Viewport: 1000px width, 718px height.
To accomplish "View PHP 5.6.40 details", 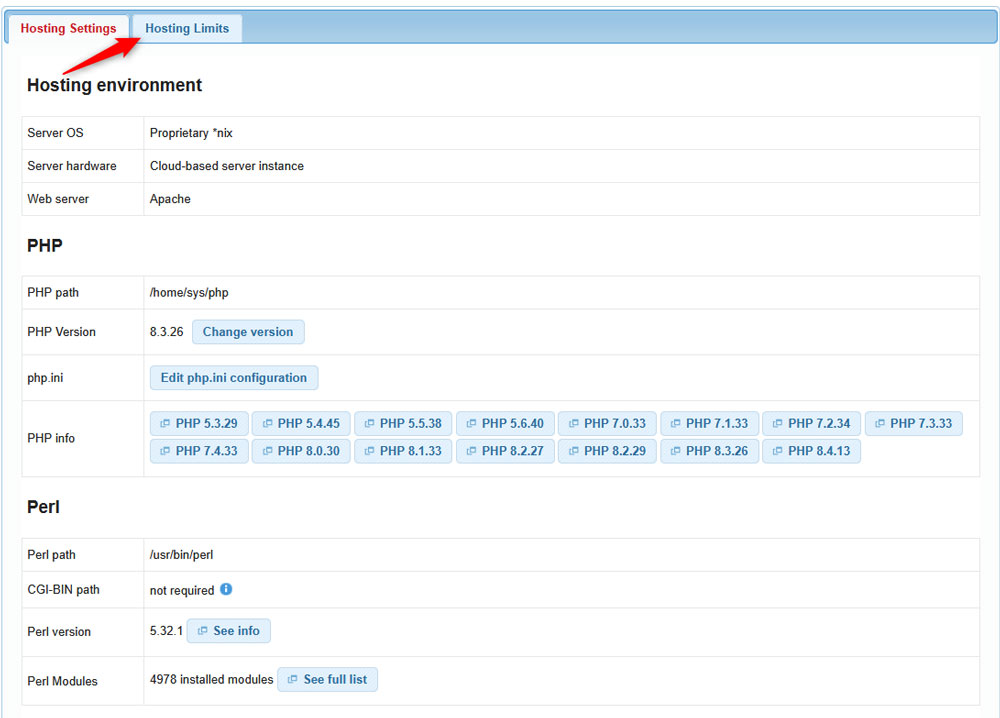I will click(505, 423).
